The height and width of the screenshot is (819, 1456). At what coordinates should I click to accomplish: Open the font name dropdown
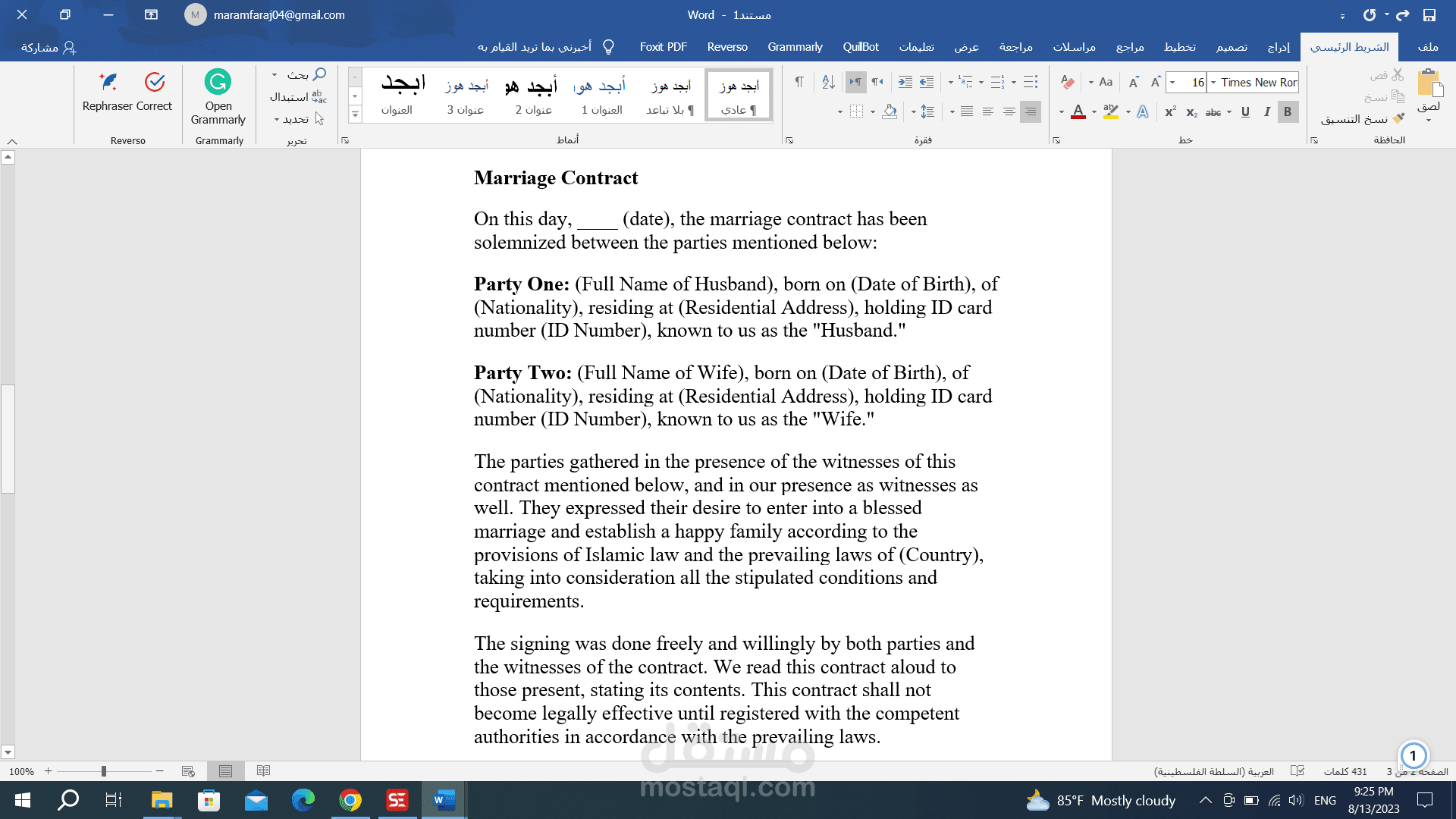pyautogui.click(x=1214, y=82)
